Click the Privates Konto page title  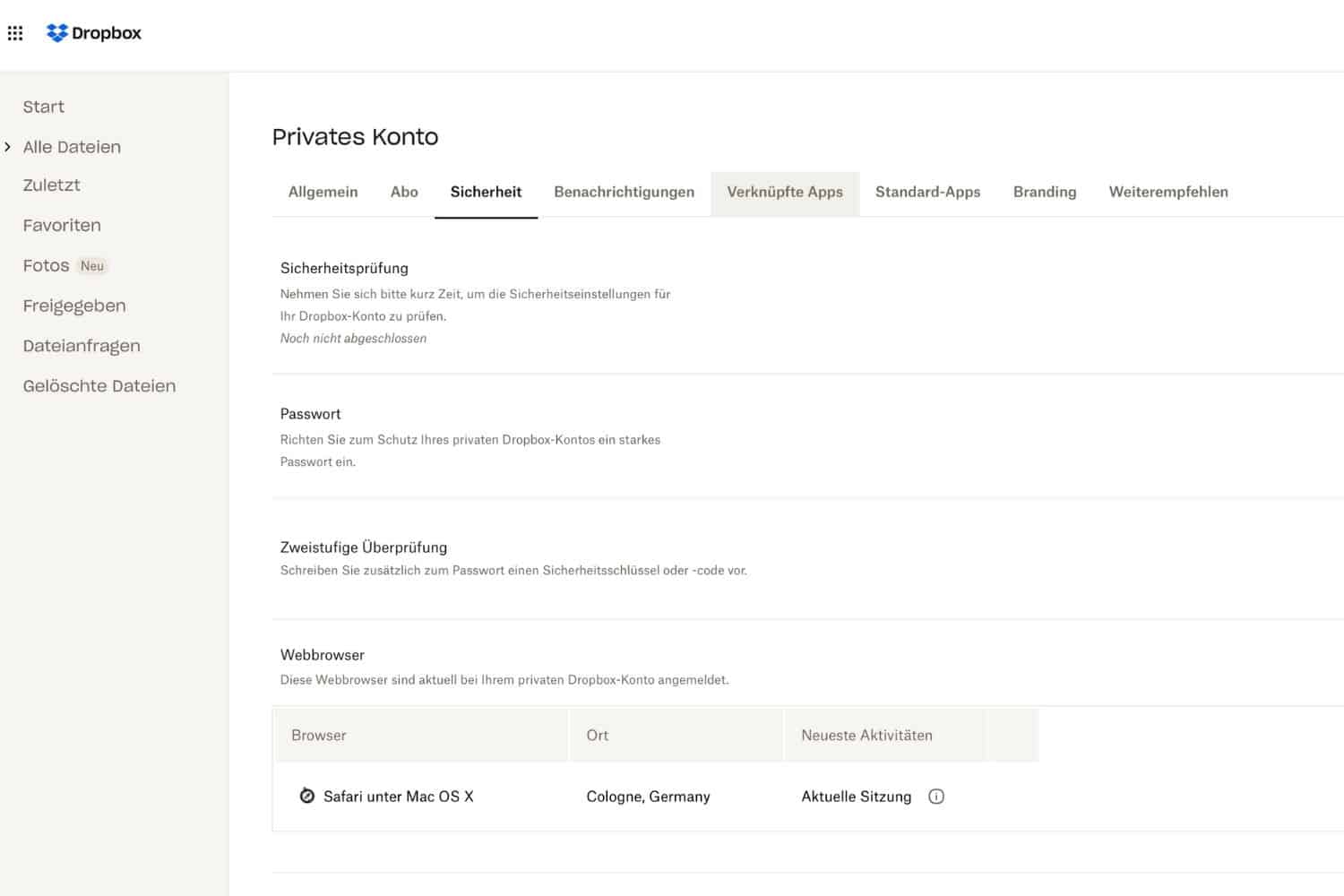coord(355,137)
